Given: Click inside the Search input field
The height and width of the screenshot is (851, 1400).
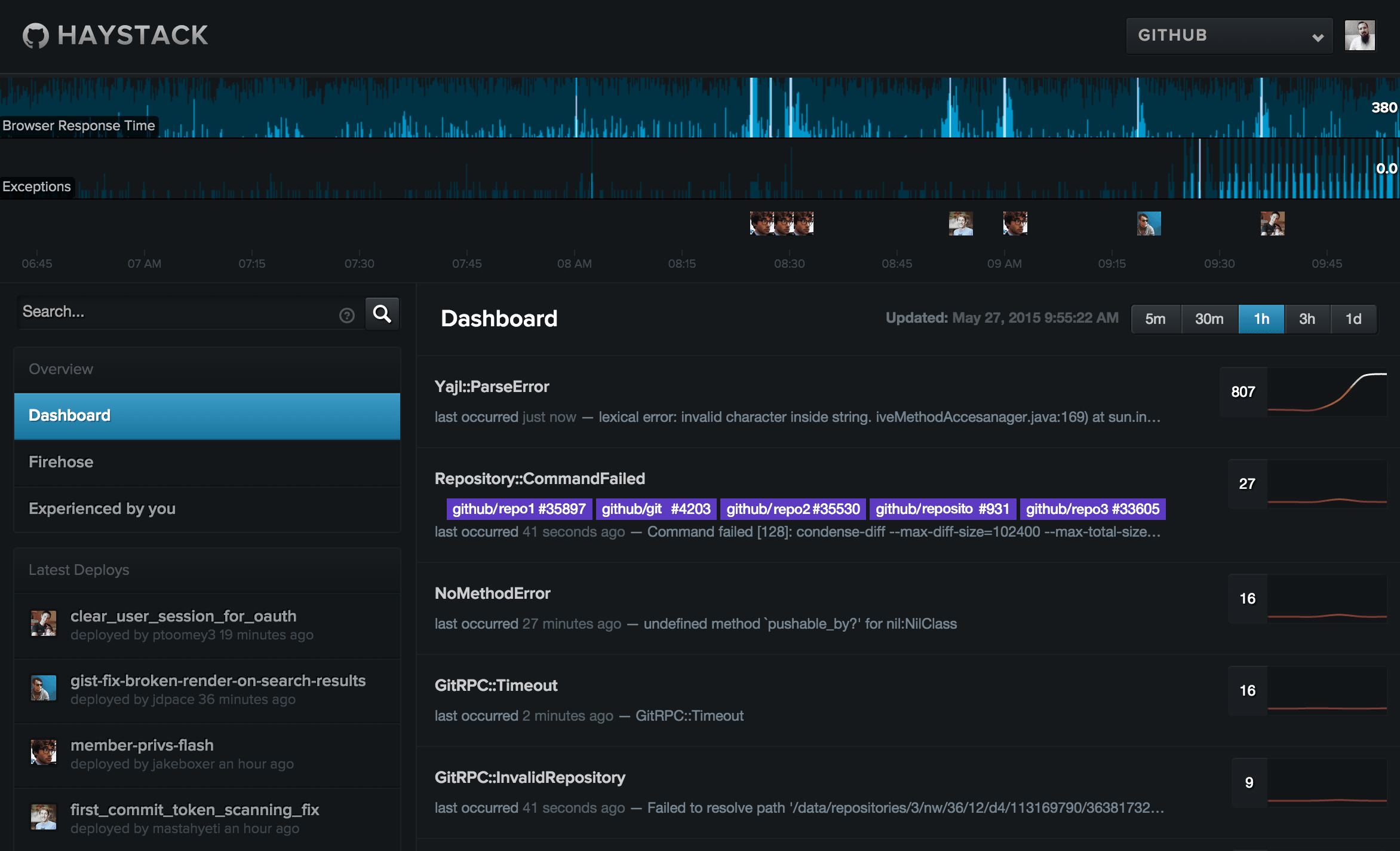Looking at the screenshot, I should coord(179,311).
